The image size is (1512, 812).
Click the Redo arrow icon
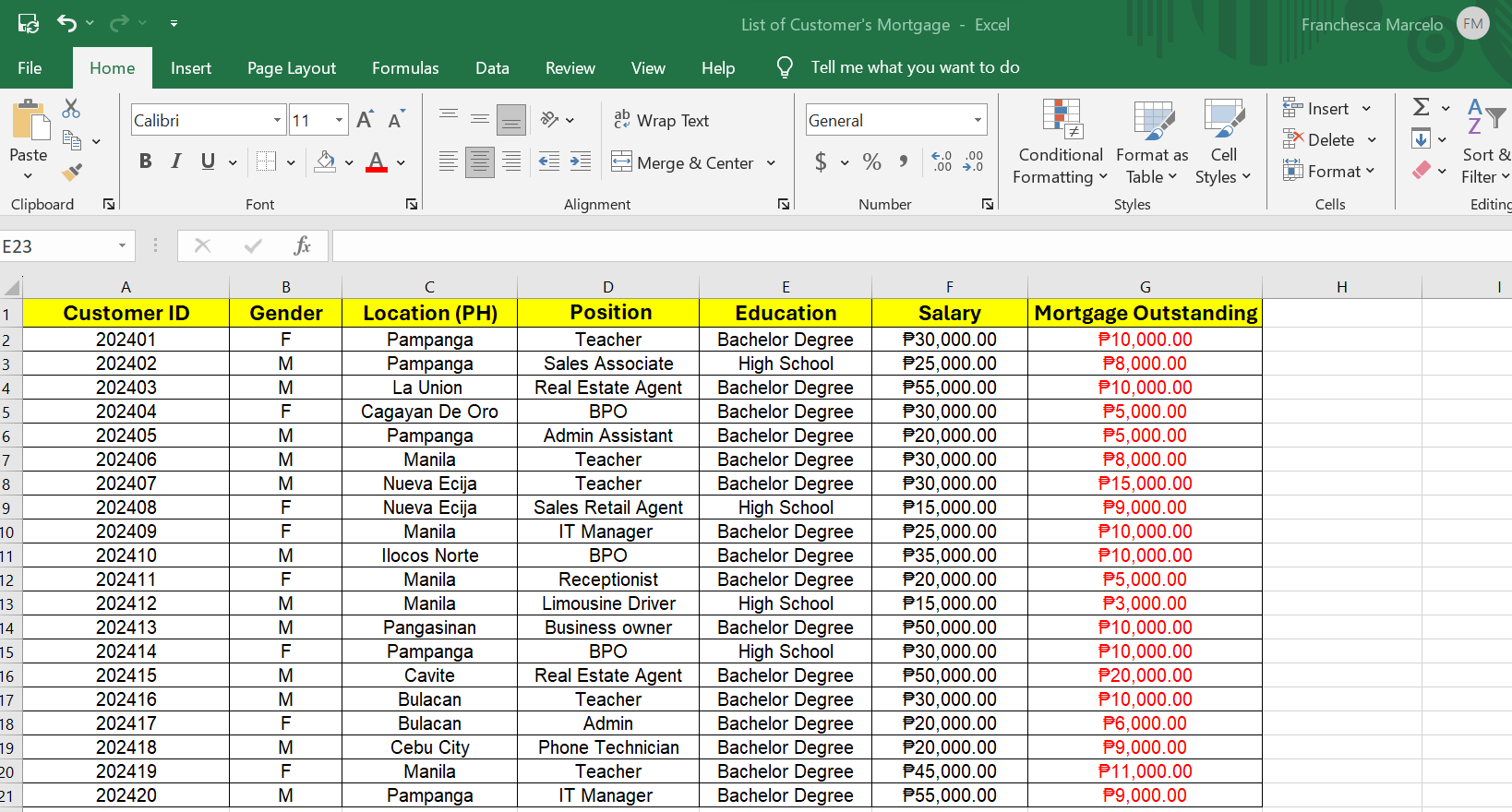(x=119, y=23)
